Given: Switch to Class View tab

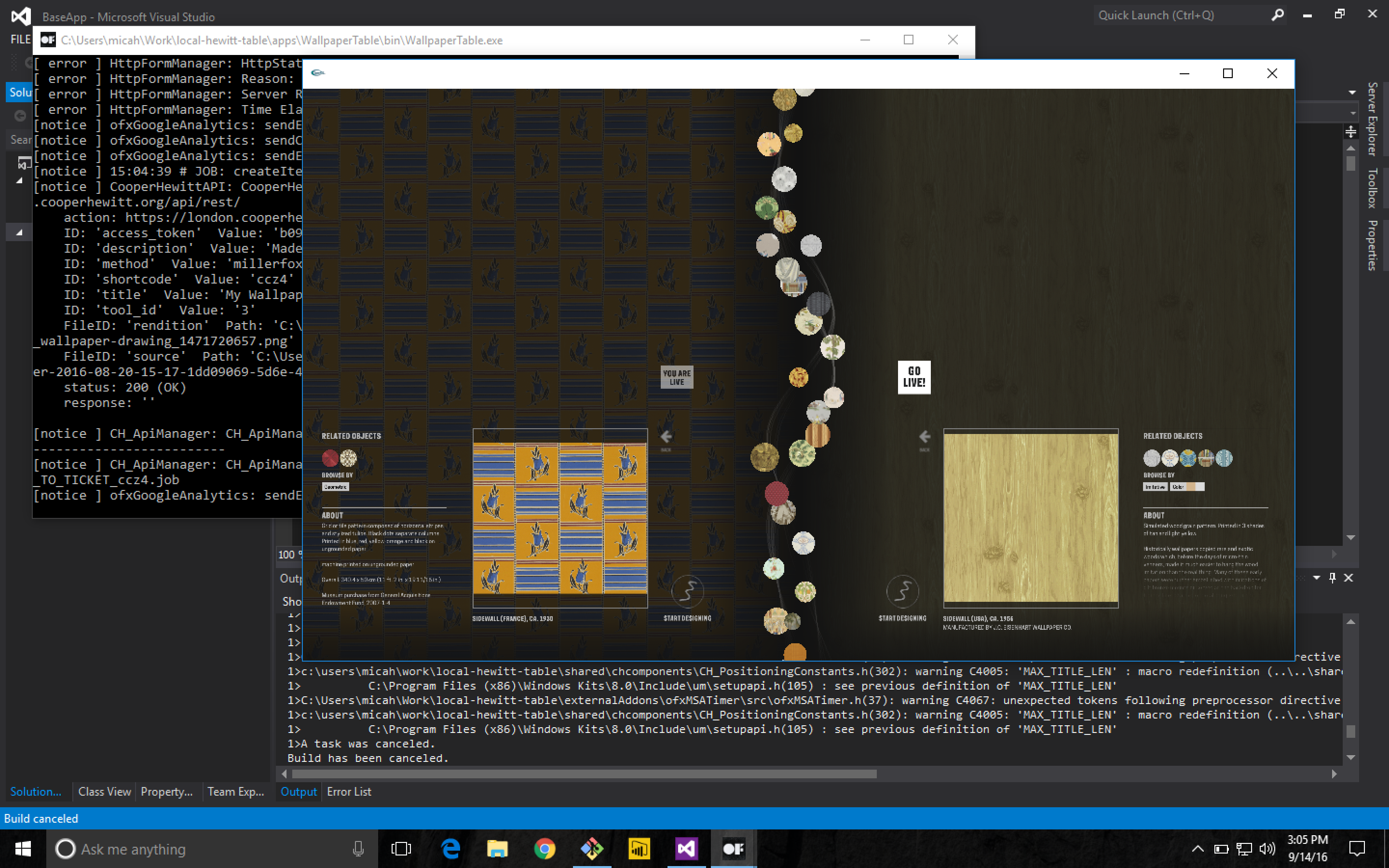Looking at the screenshot, I should [105, 792].
